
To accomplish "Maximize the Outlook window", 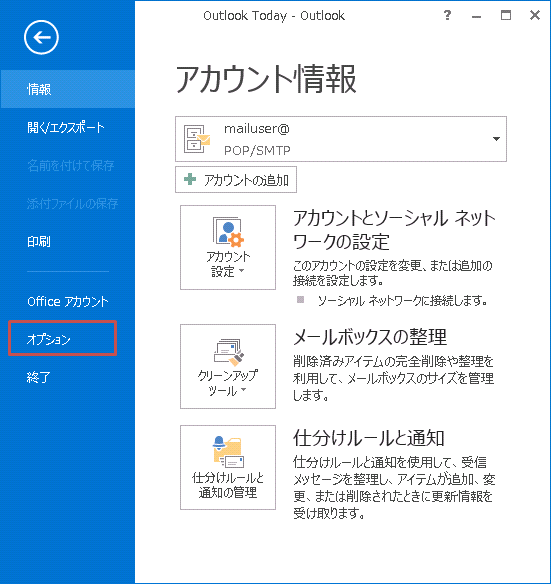I will [506, 15].
